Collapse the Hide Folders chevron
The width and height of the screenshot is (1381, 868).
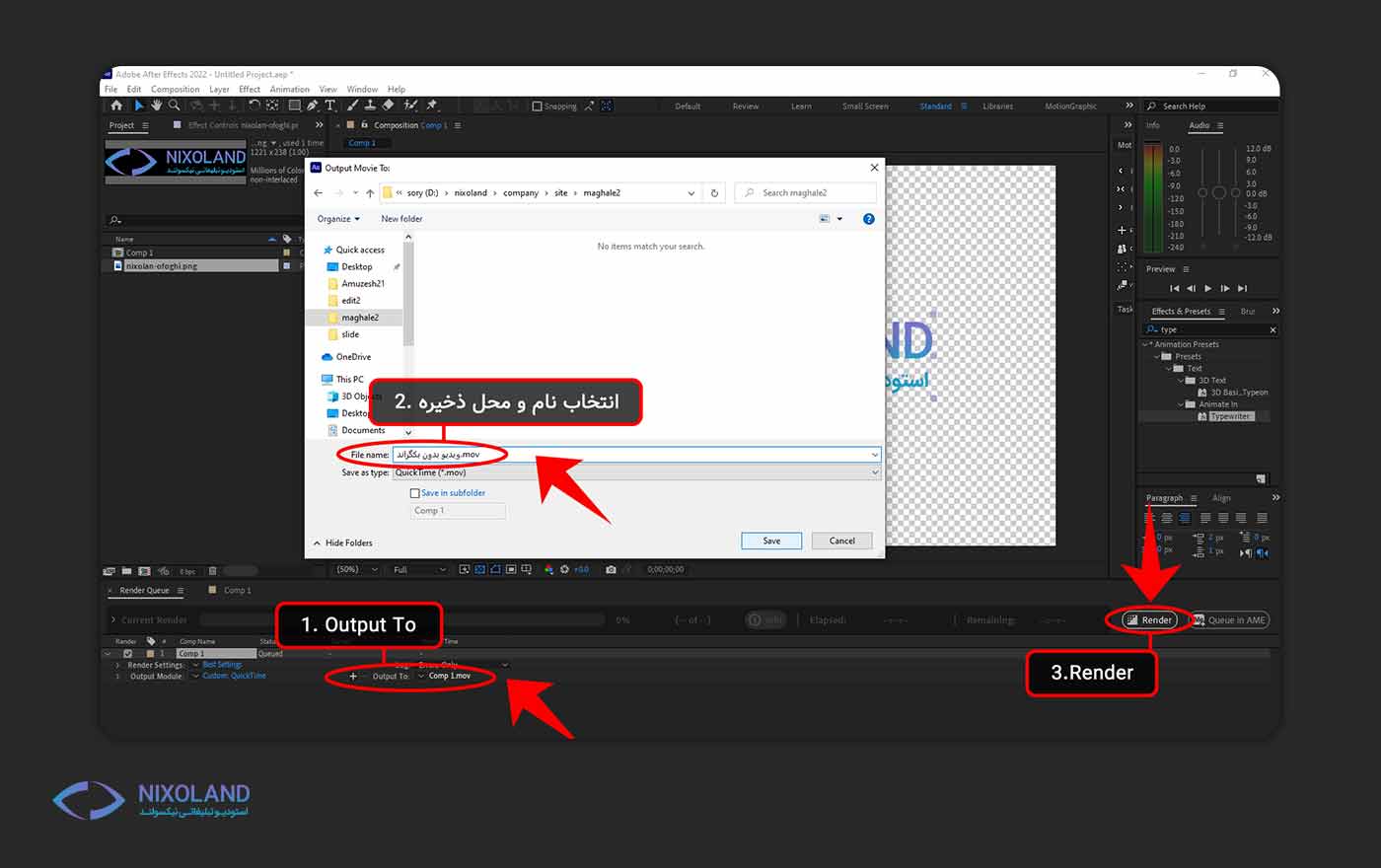(x=317, y=543)
